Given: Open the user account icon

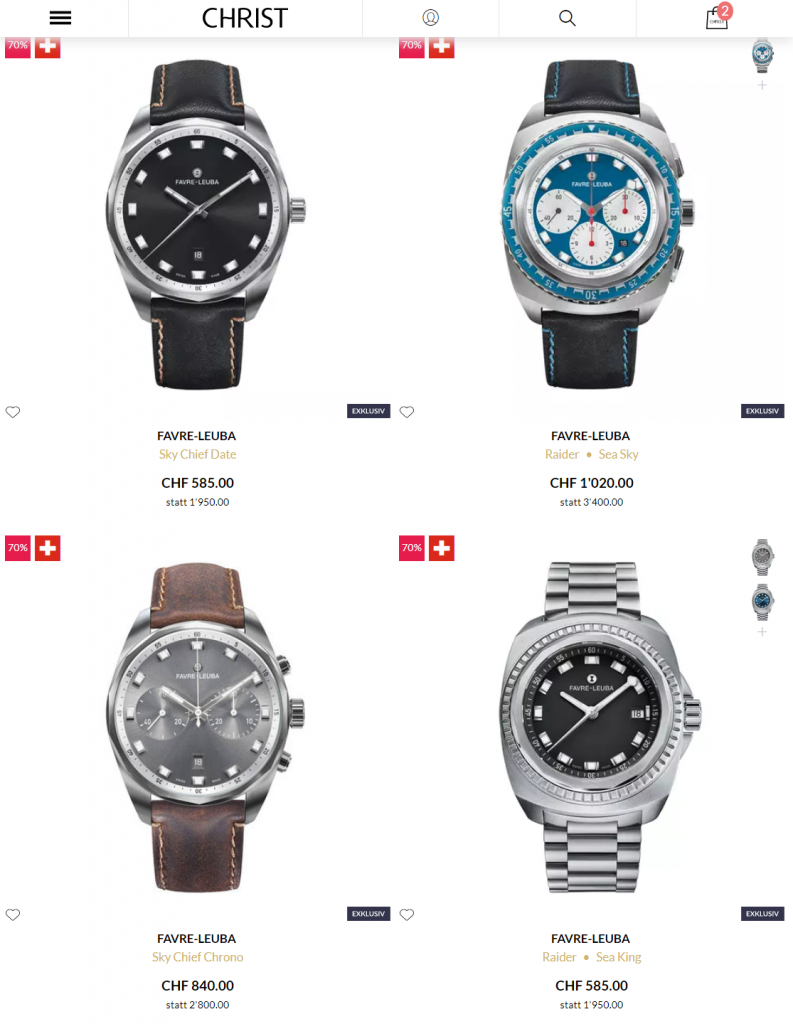Looking at the screenshot, I should click(x=430, y=18).
